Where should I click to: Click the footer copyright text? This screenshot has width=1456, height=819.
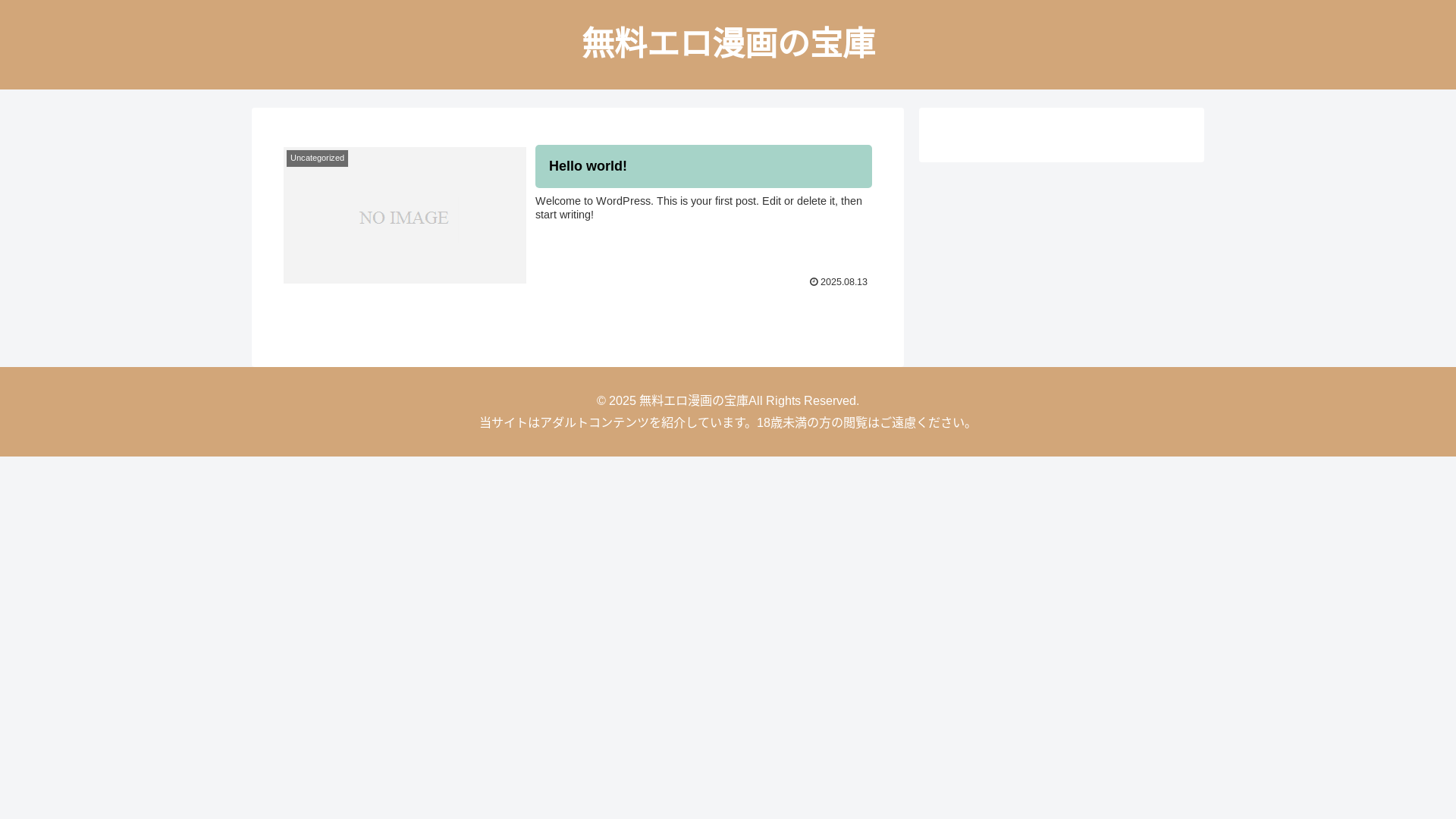pos(728,401)
